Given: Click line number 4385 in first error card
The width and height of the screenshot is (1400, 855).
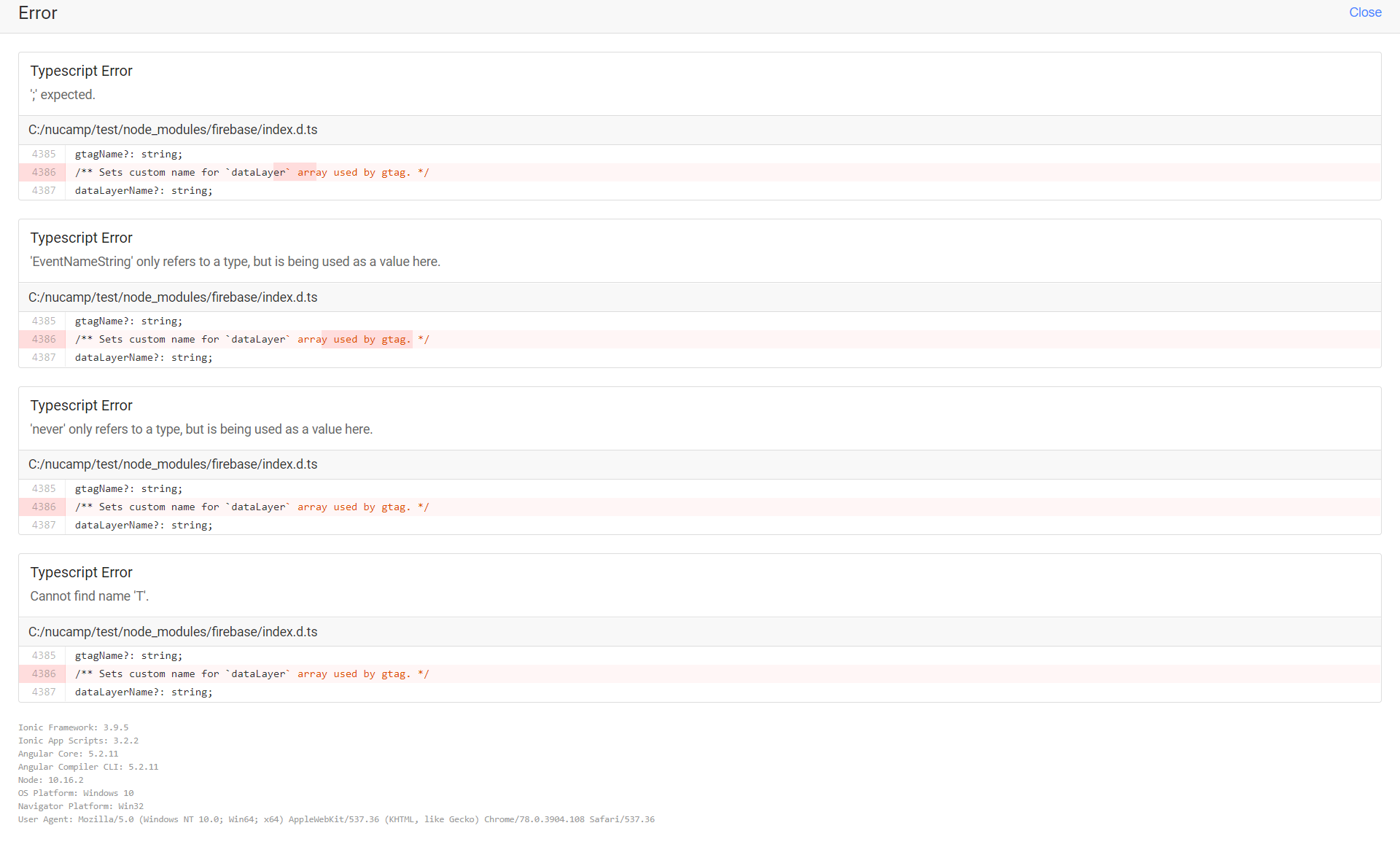Looking at the screenshot, I should pyautogui.click(x=43, y=154).
